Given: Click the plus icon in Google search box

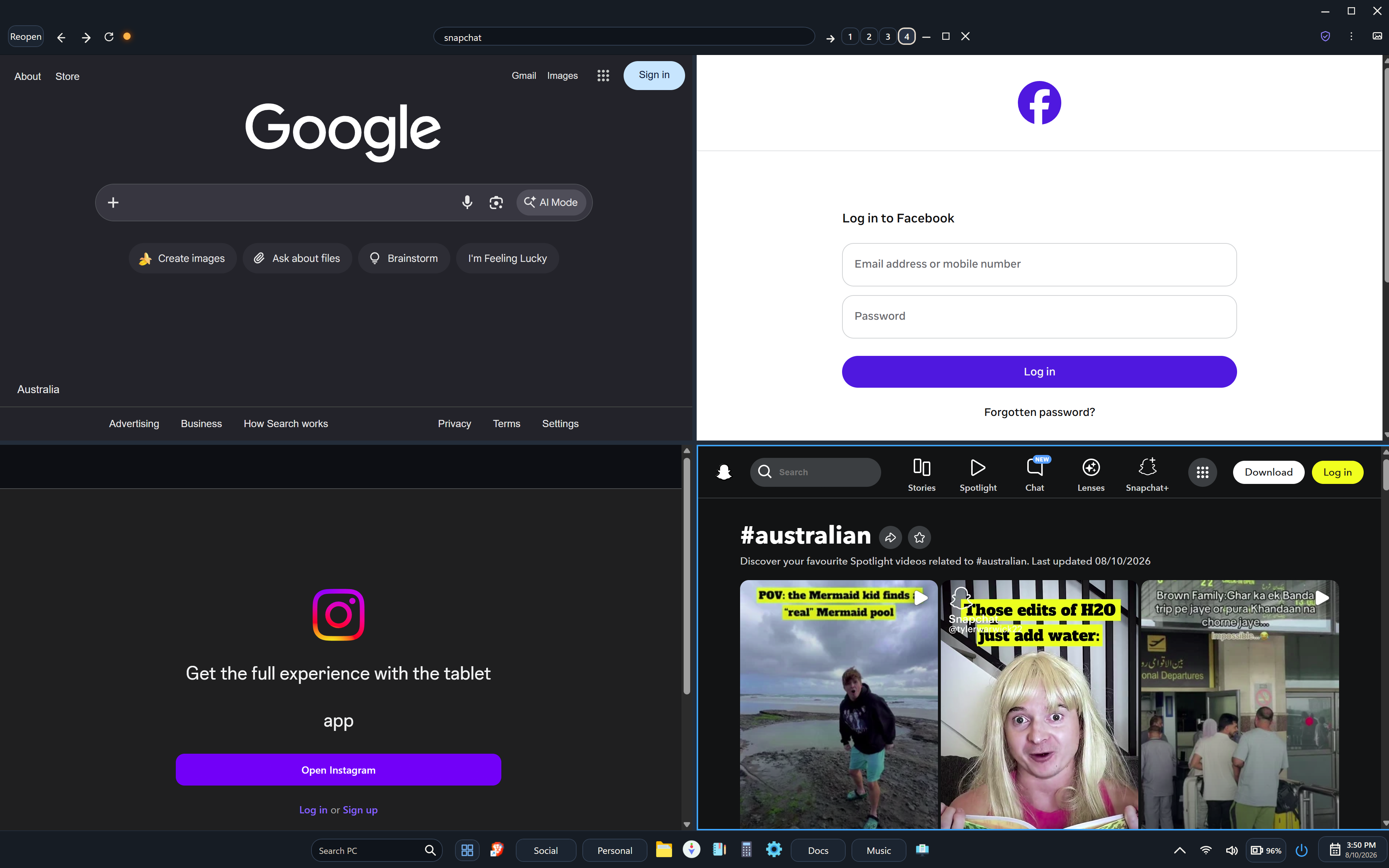Looking at the screenshot, I should pyautogui.click(x=113, y=202).
